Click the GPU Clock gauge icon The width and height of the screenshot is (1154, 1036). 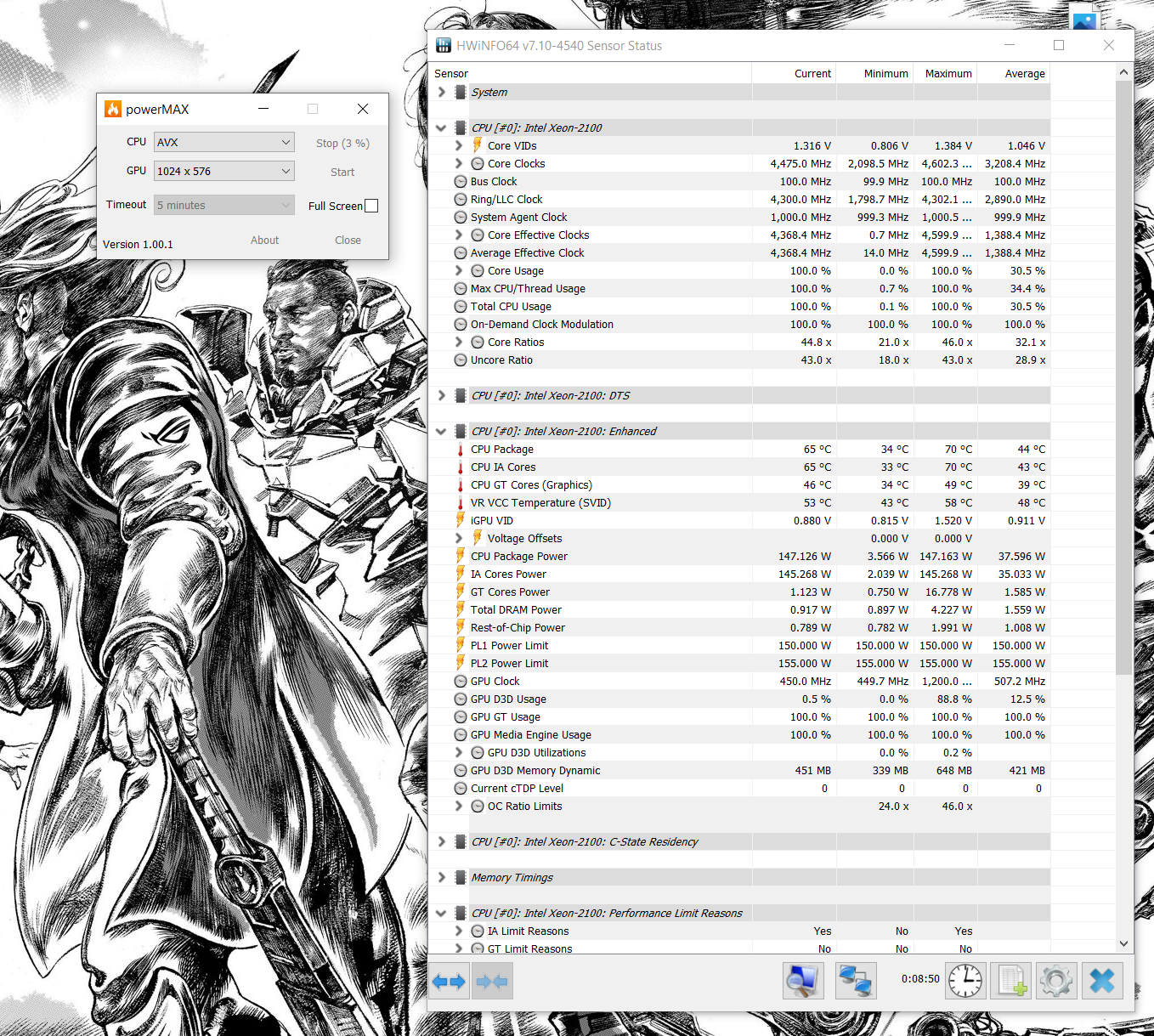click(461, 681)
